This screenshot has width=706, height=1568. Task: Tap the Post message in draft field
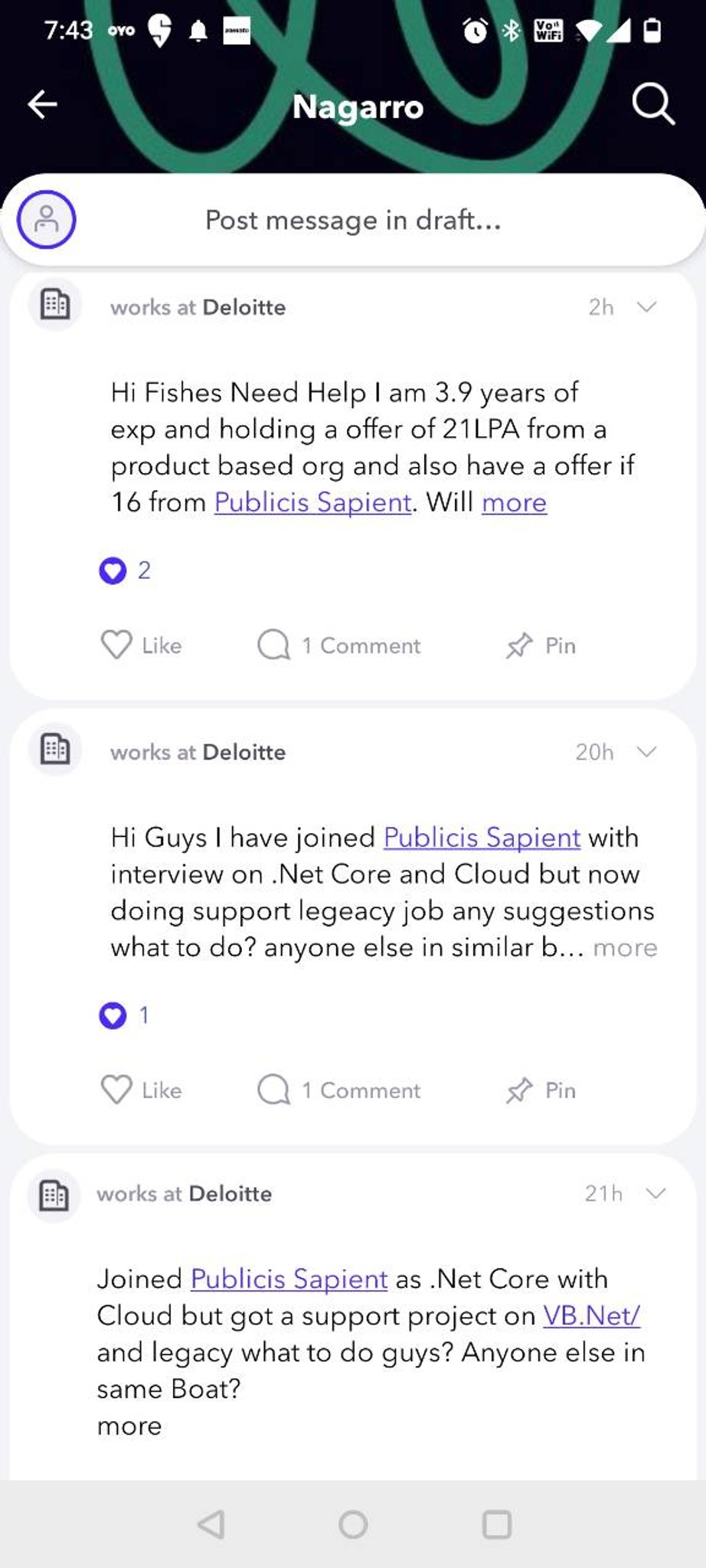click(x=353, y=220)
